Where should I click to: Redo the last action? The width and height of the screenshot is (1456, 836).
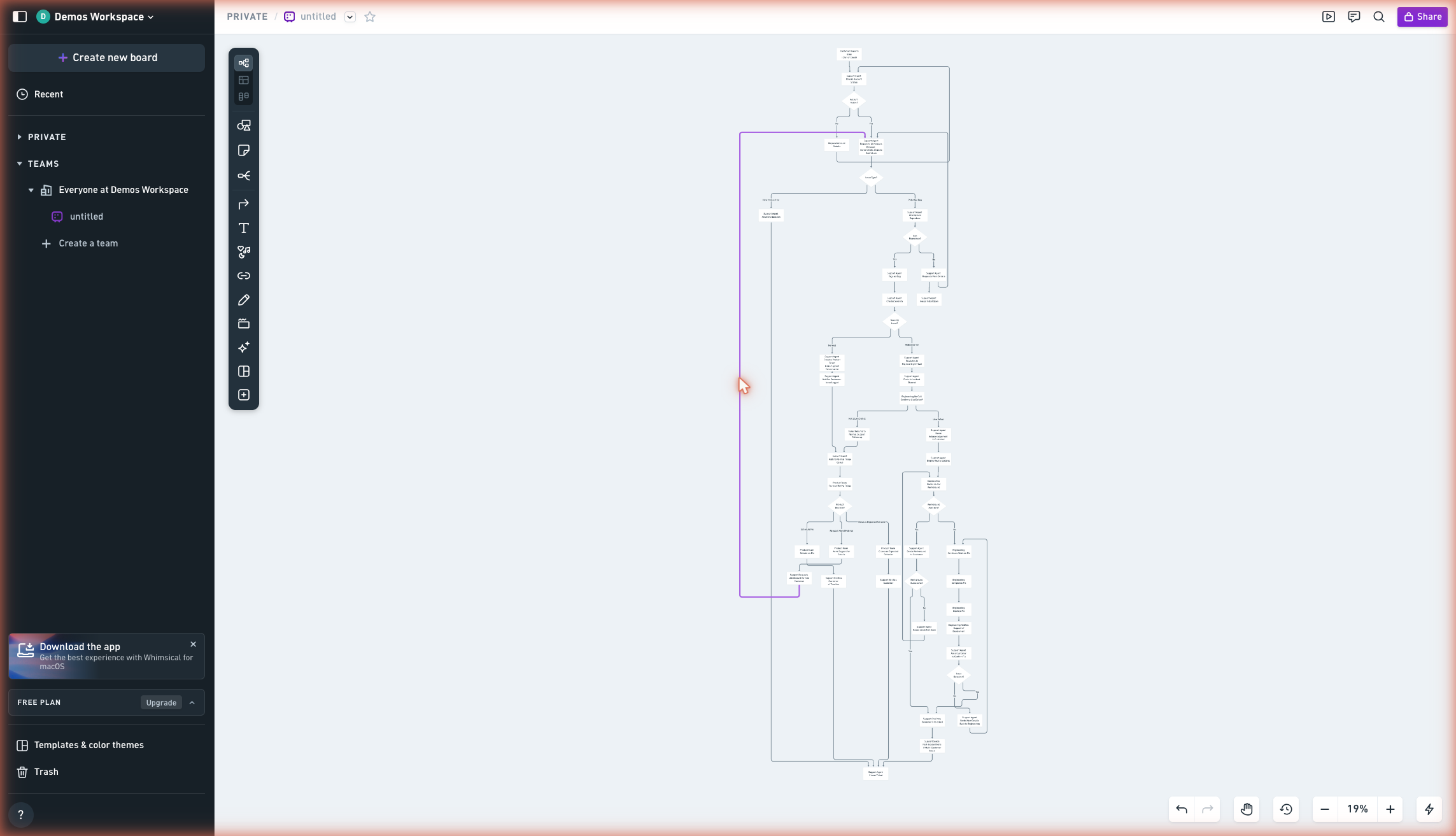pyautogui.click(x=1208, y=809)
